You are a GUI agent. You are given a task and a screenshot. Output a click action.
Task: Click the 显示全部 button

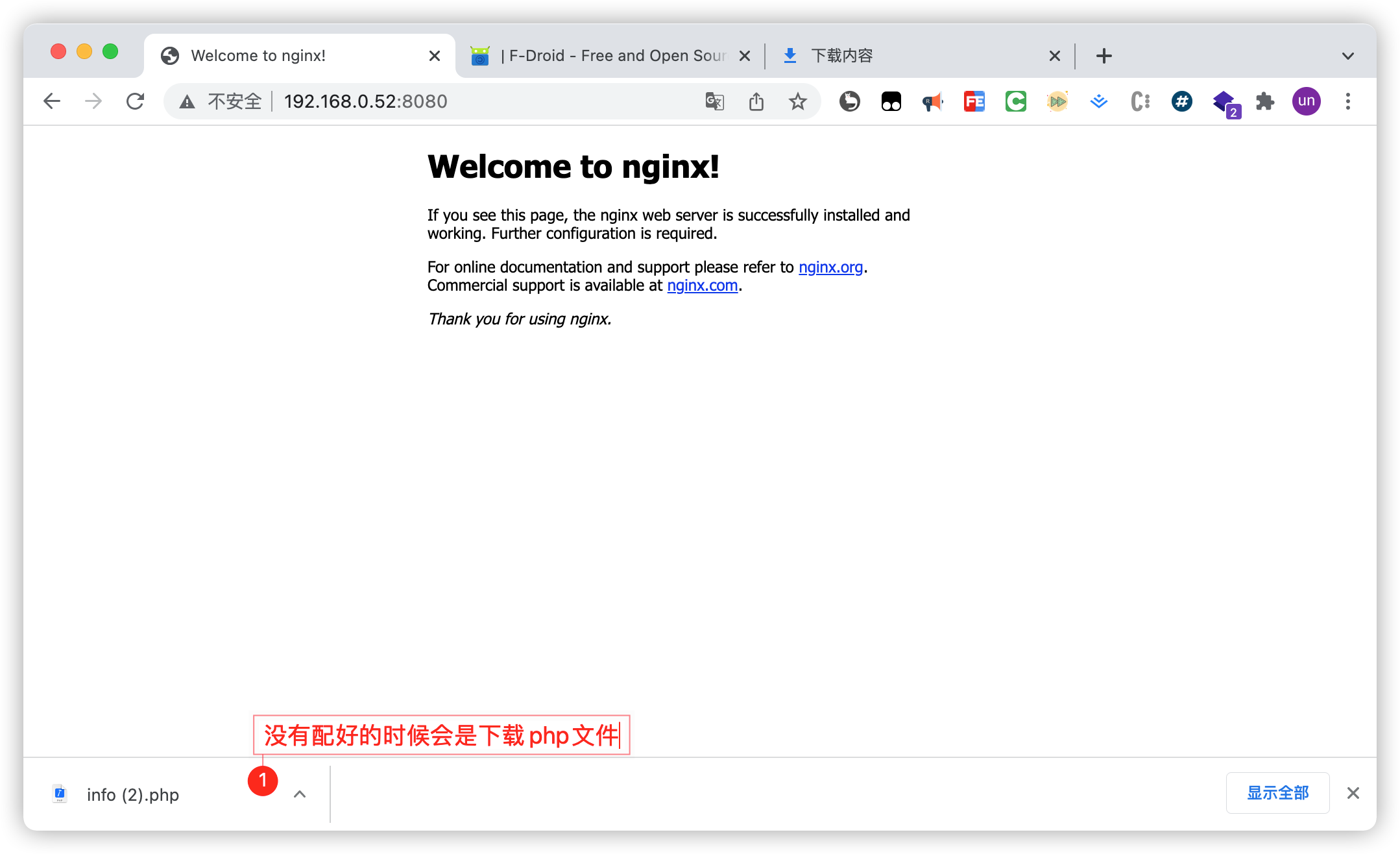tap(1277, 793)
